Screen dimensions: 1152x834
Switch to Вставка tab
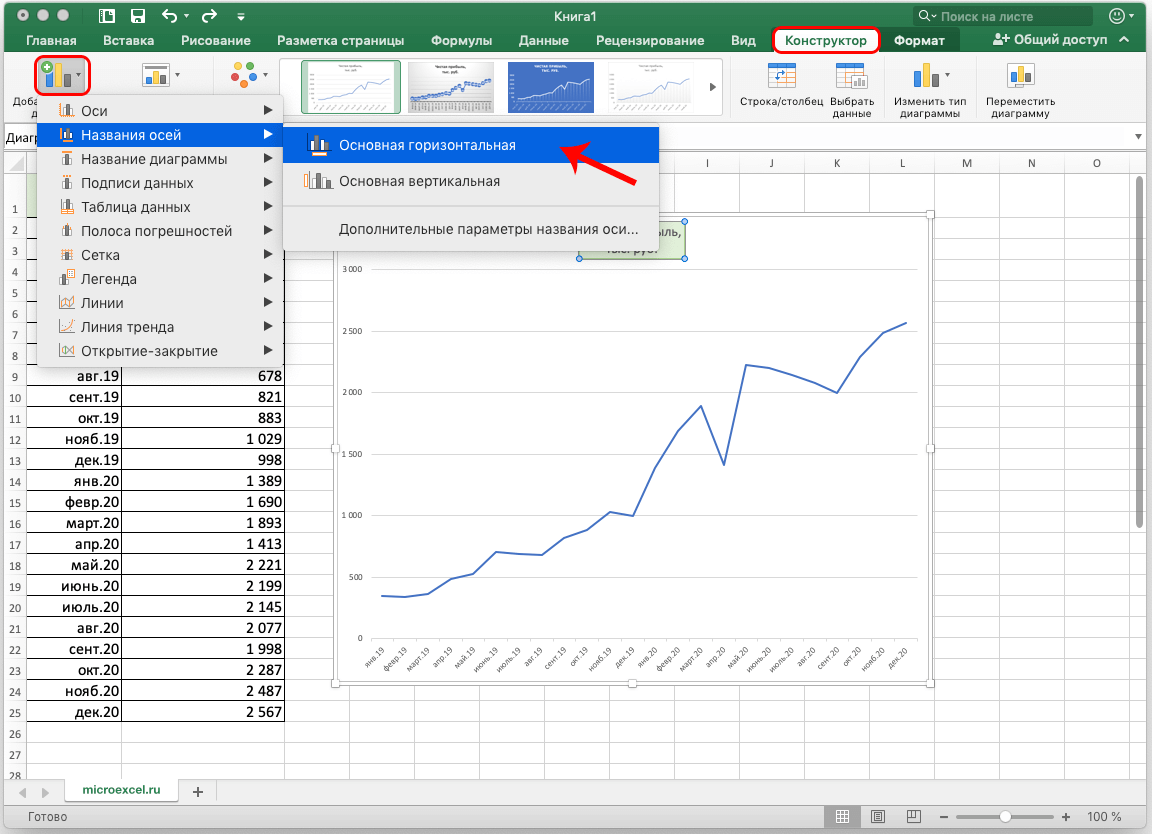click(x=129, y=40)
